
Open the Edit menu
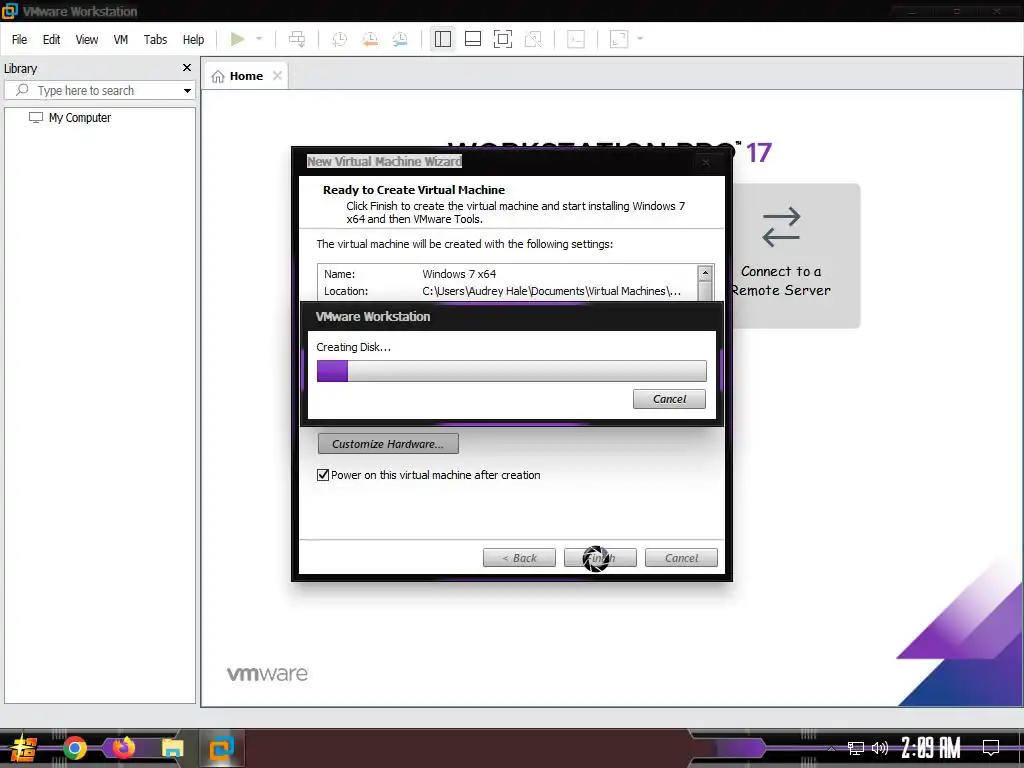(x=52, y=40)
